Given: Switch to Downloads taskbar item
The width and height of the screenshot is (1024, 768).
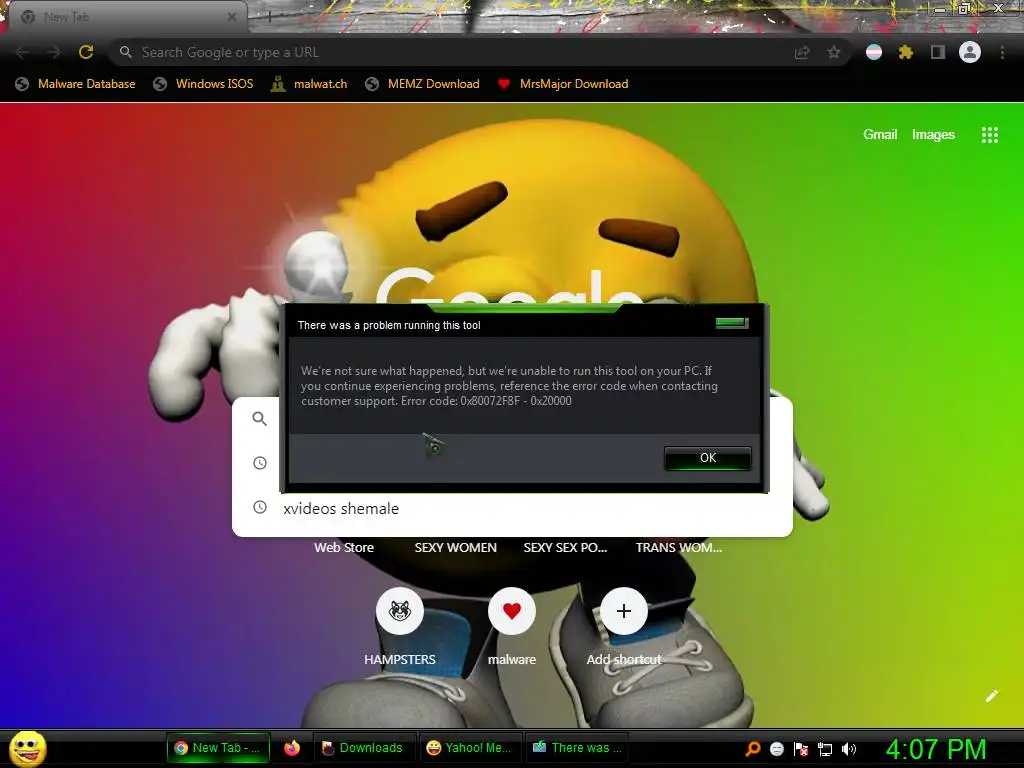Looking at the screenshot, I should click(x=363, y=748).
